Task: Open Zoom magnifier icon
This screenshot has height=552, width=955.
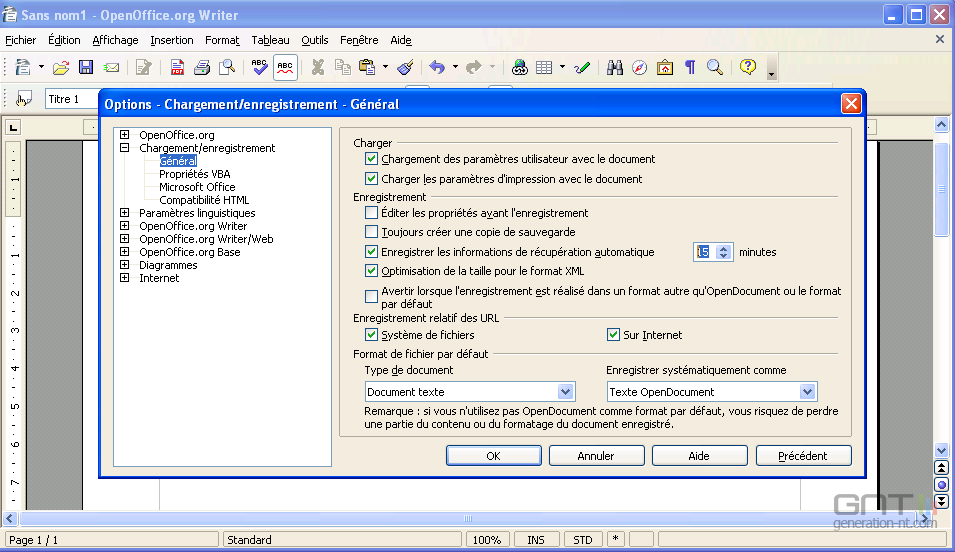Action: pos(715,67)
